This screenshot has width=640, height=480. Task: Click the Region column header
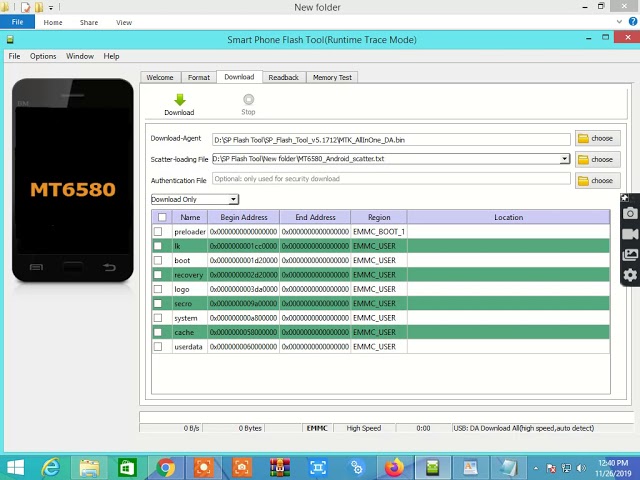[x=379, y=217]
